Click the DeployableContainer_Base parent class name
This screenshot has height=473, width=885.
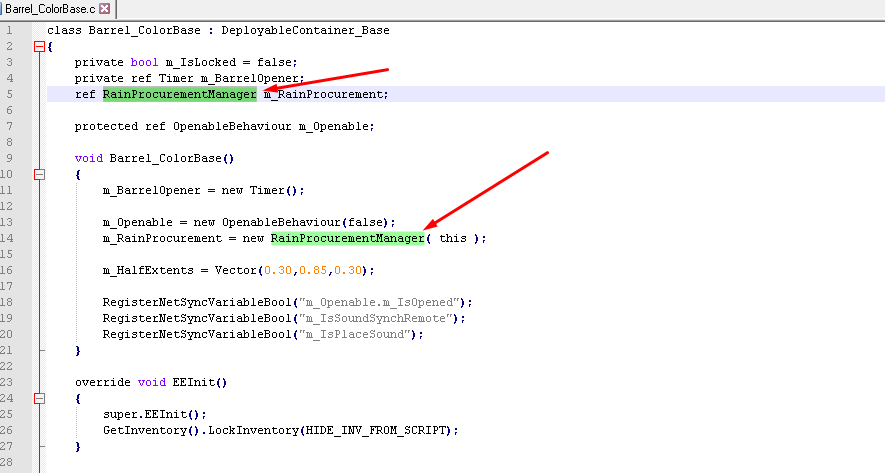click(305, 30)
